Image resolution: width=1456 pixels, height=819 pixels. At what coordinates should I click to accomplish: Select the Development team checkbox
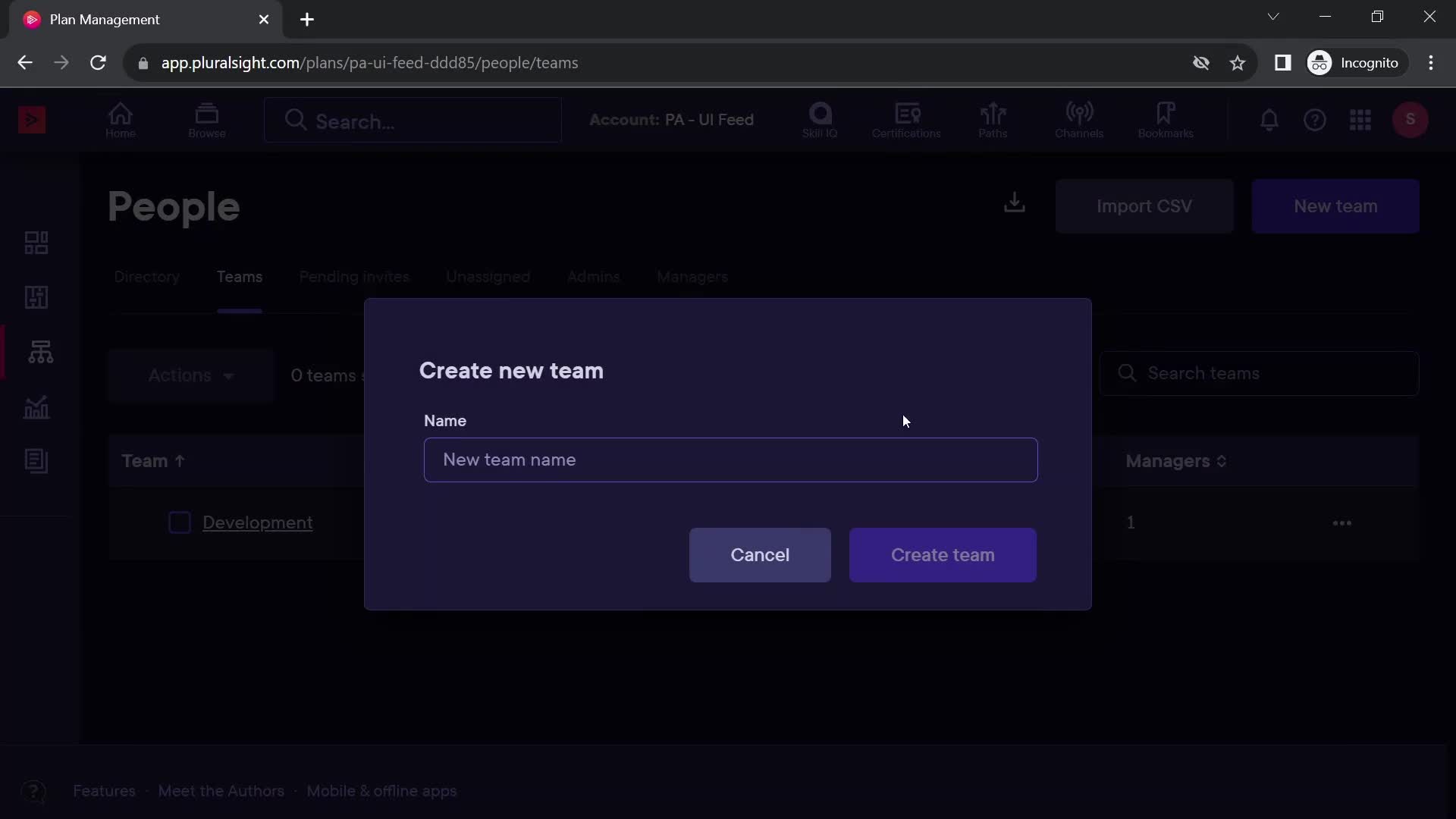(x=179, y=522)
